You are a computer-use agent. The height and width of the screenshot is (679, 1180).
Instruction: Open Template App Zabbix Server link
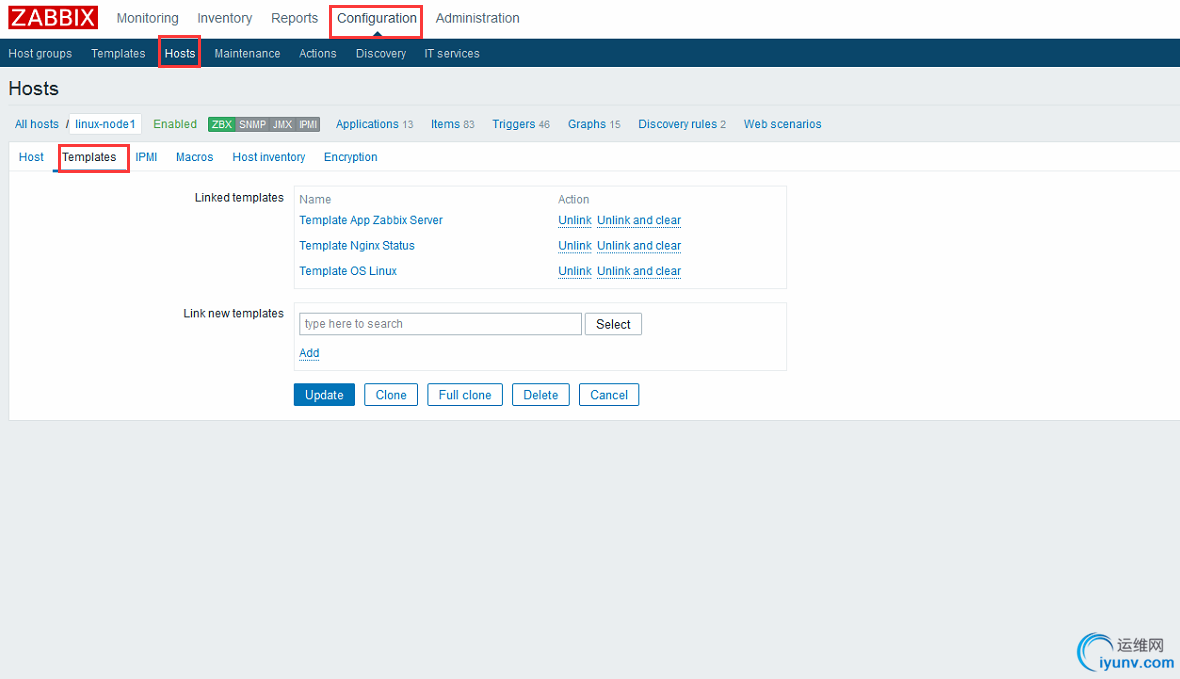coord(371,220)
